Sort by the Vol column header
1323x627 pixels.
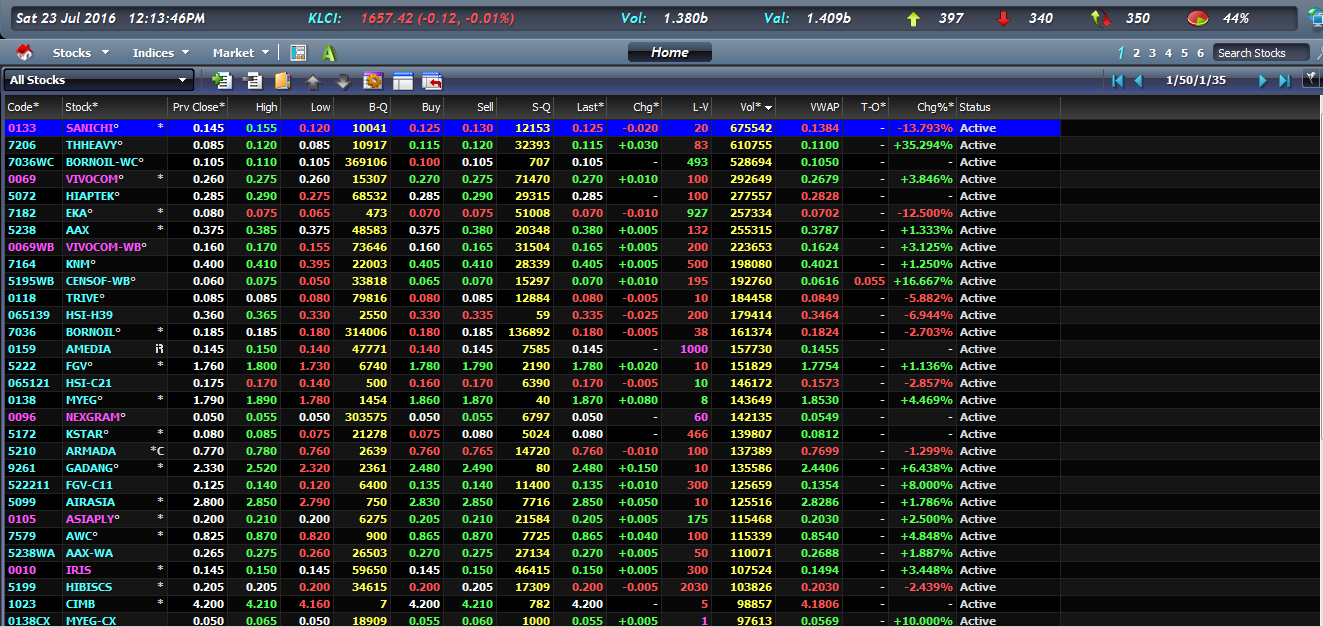click(750, 107)
